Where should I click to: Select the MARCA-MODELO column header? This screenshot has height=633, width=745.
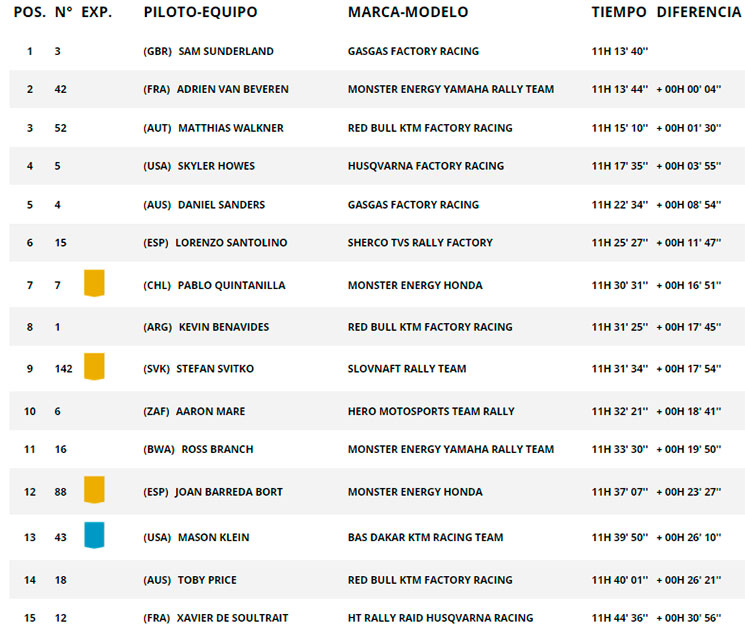[x=408, y=12]
